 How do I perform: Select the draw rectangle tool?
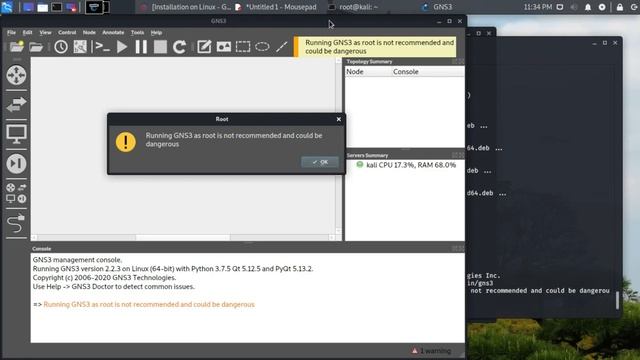click(243, 47)
